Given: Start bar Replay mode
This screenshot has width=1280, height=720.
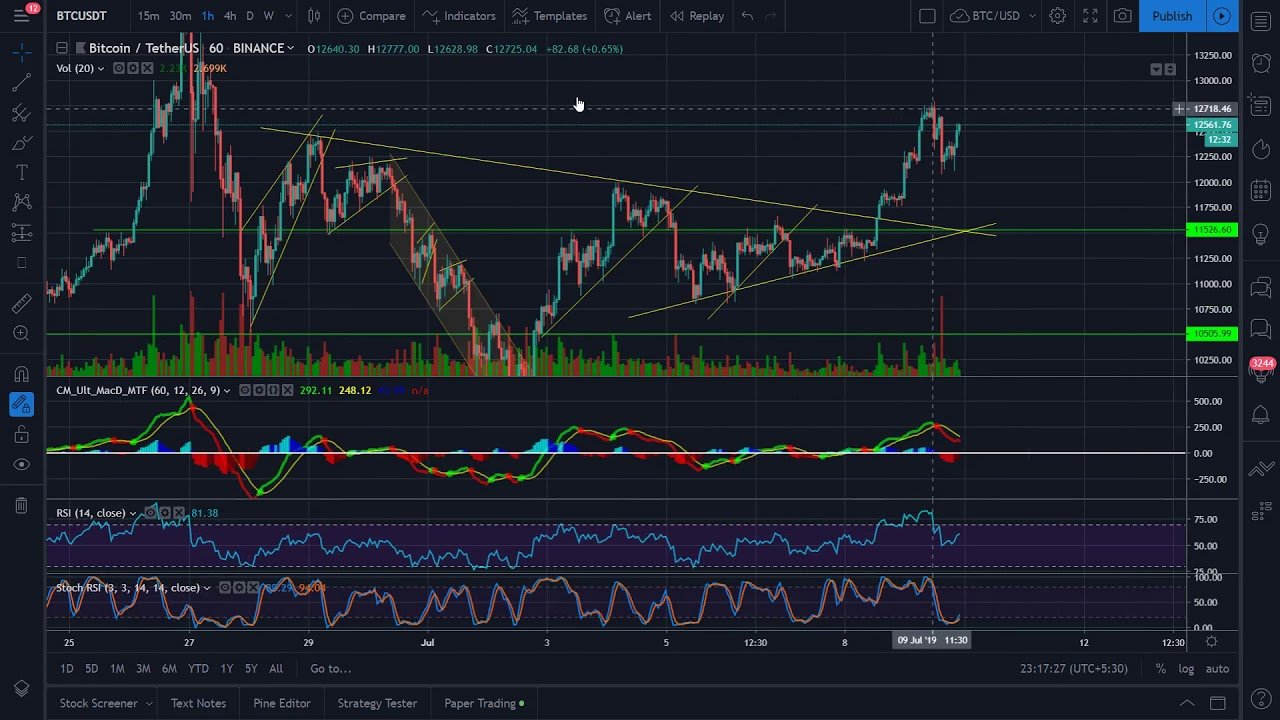Looking at the screenshot, I should (x=697, y=16).
